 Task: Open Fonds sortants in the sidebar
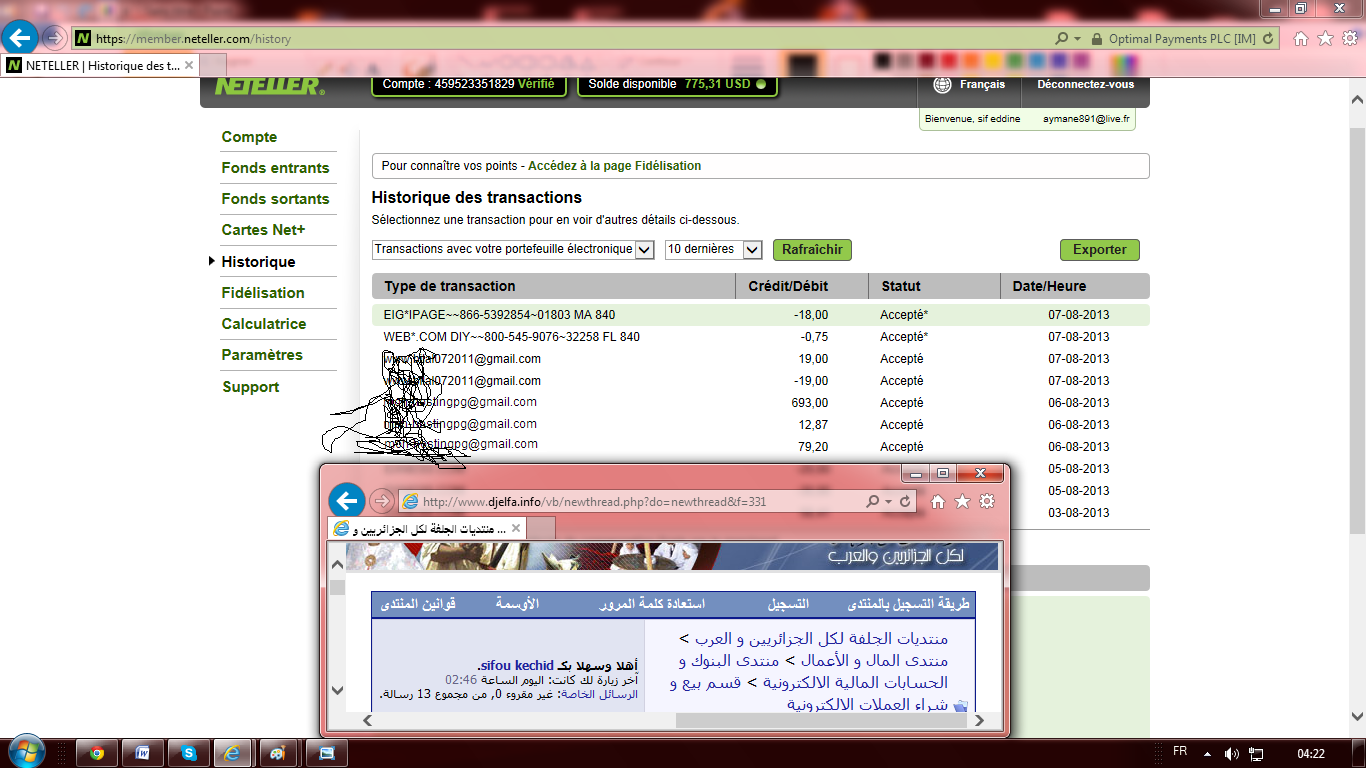275,199
